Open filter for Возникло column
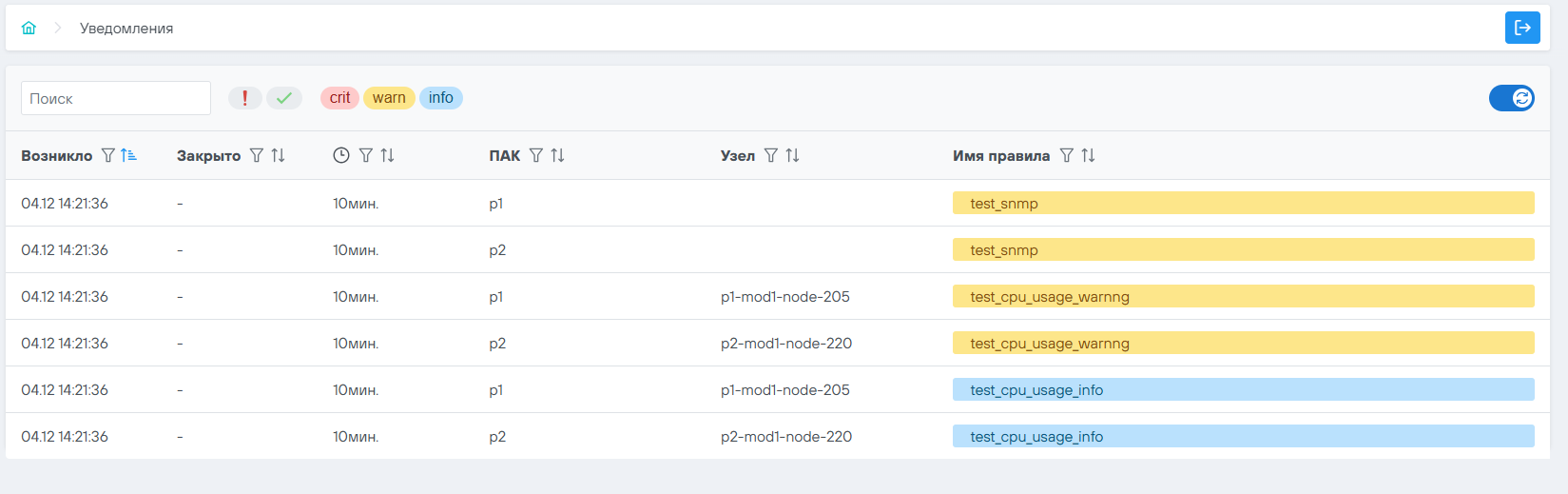Screen dimensions: 1568x494 click(x=108, y=155)
